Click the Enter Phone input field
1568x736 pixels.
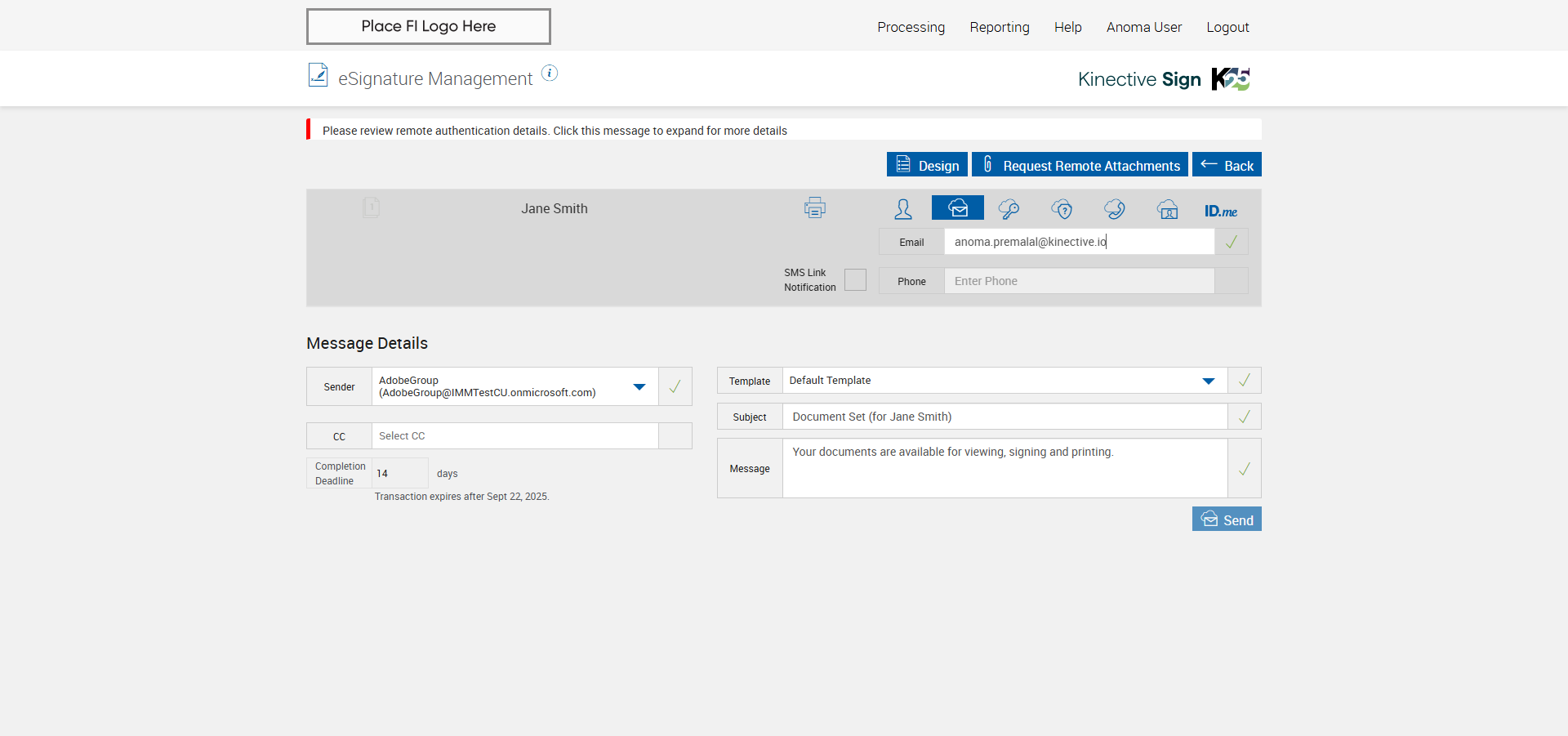point(1079,281)
